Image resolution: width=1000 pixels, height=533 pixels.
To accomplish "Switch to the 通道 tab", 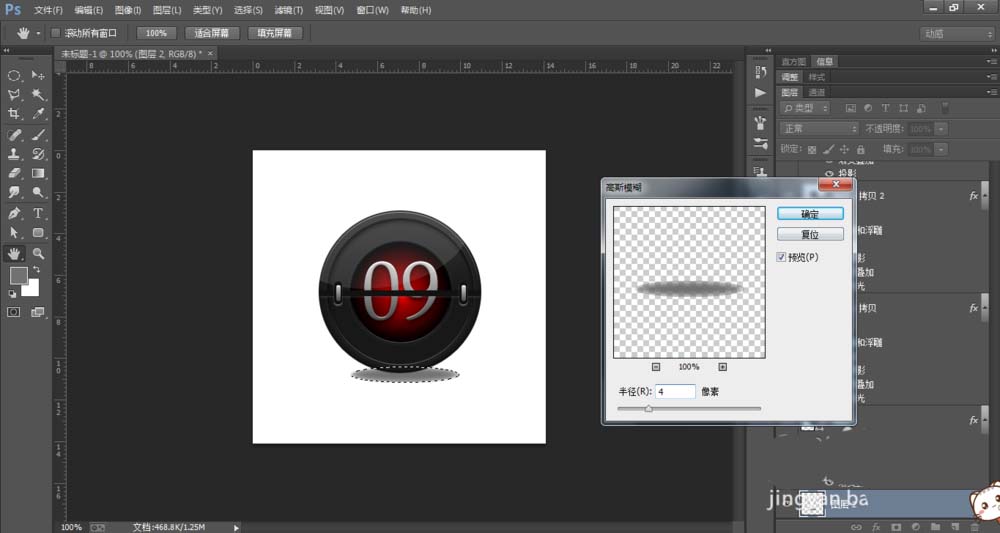I will [x=817, y=92].
